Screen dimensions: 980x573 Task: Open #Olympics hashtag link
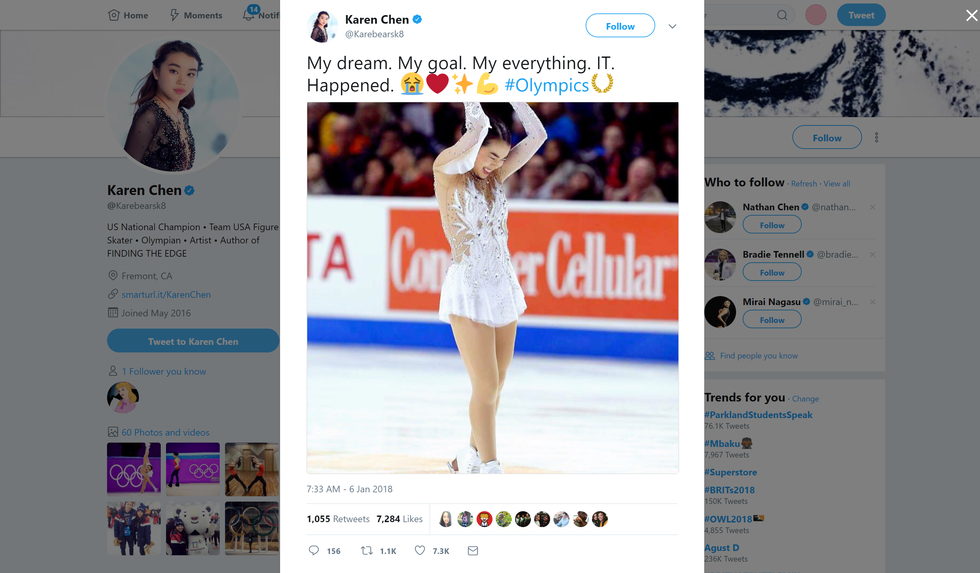546,85
